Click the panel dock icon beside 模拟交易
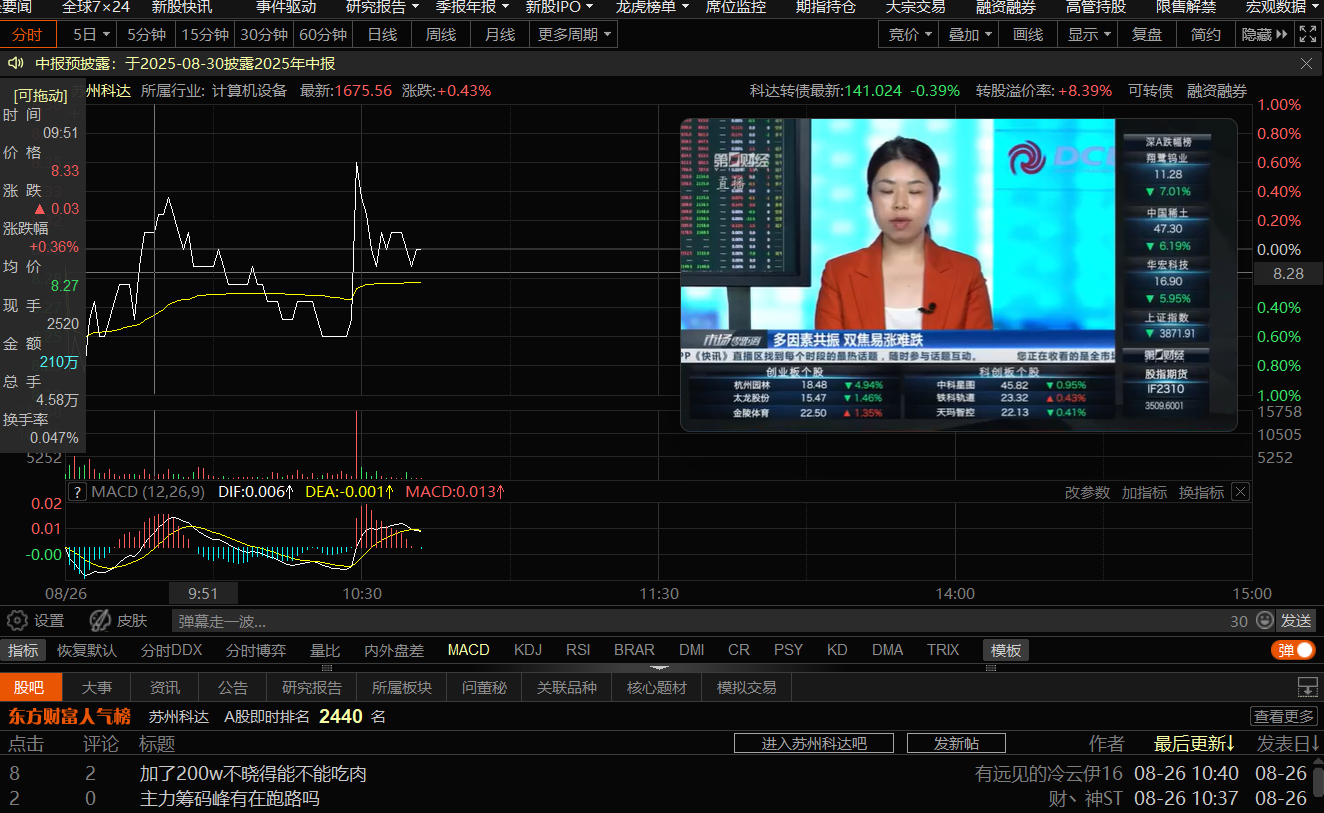 tap(1307, 687)
